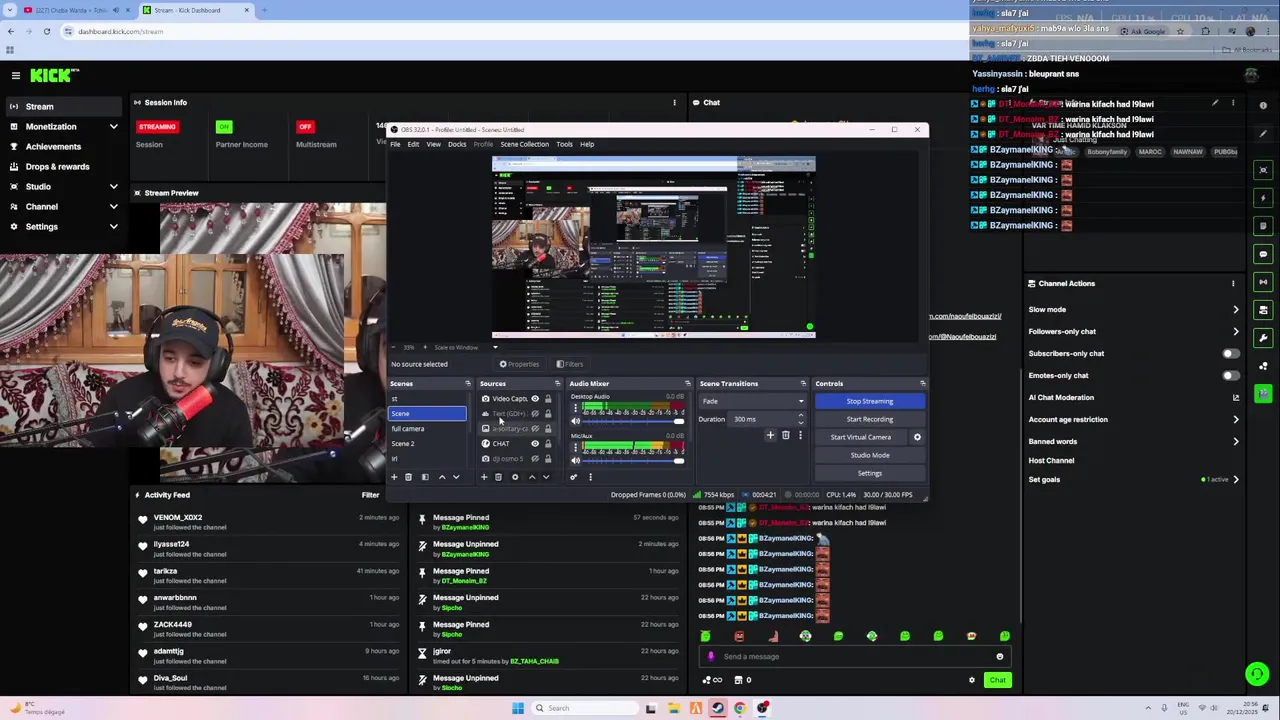Delete scene transition with trash icon

tap(785, 435)
